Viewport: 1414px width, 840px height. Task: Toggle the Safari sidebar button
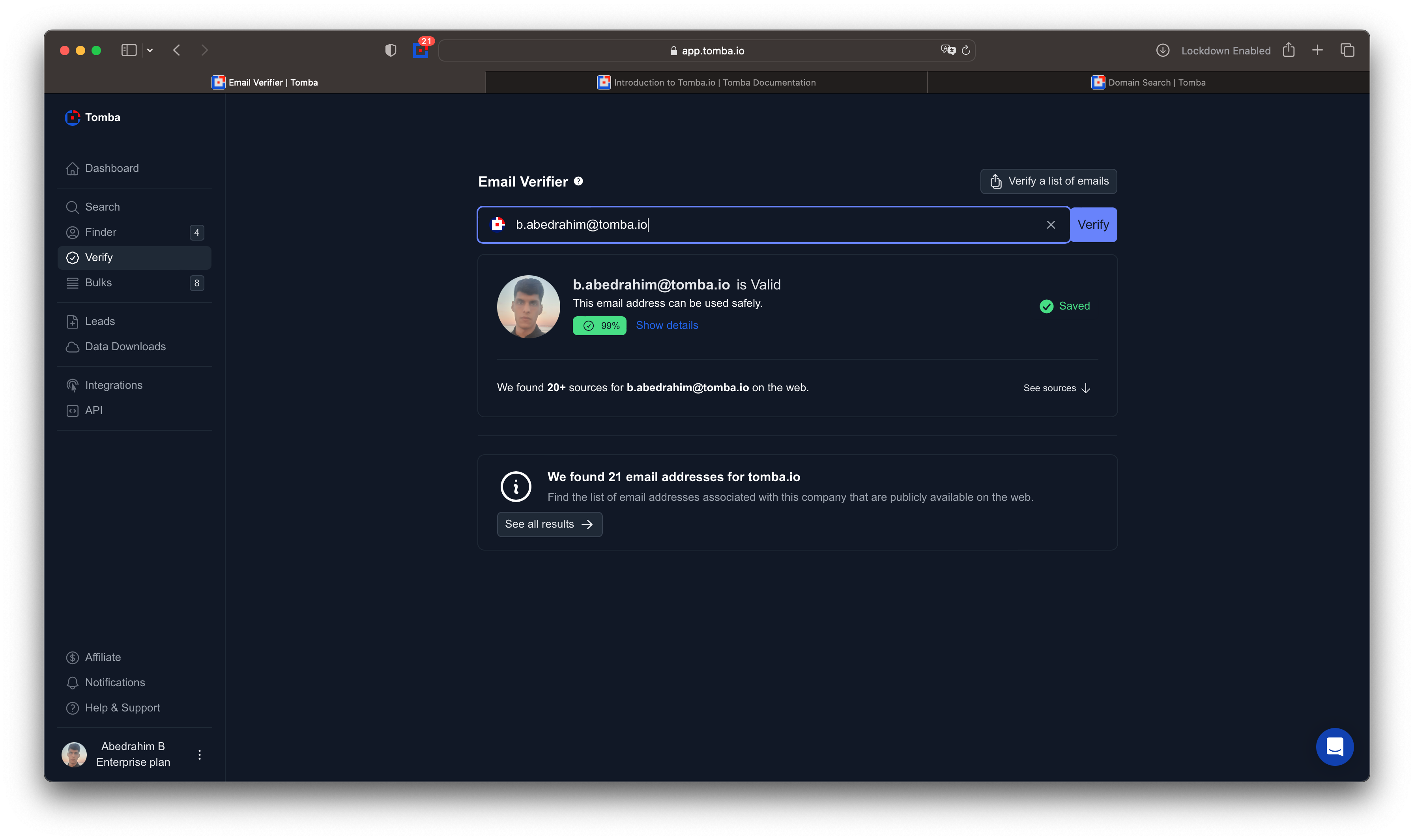(x=129, y=50)
